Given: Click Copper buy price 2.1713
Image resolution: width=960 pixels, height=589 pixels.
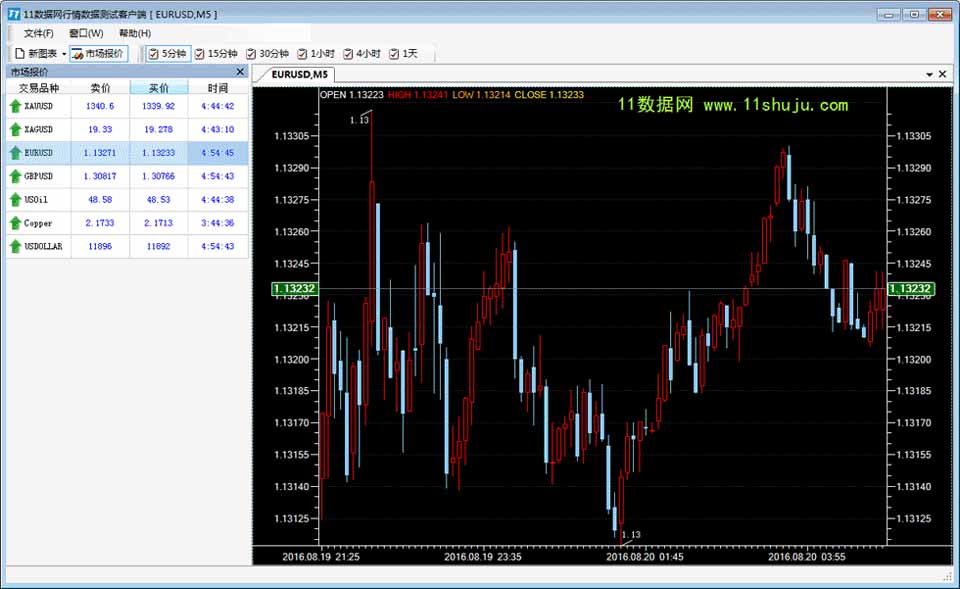Looking at the screenshot, I should (159, 223).
